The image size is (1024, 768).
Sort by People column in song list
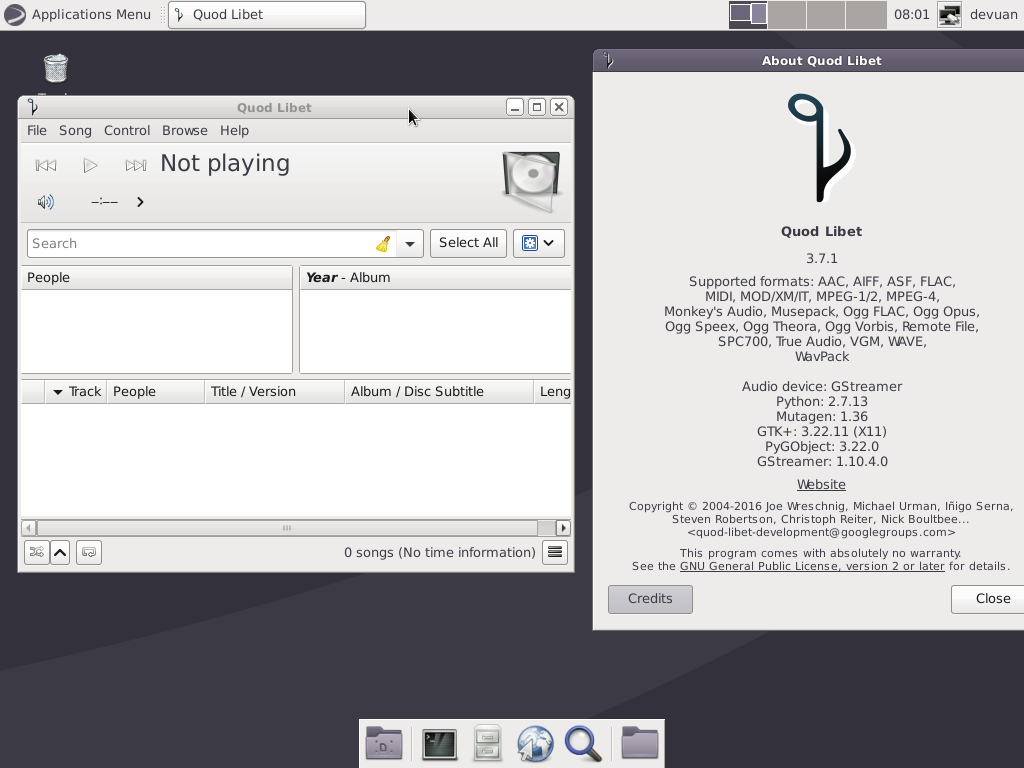coord(155,392)
